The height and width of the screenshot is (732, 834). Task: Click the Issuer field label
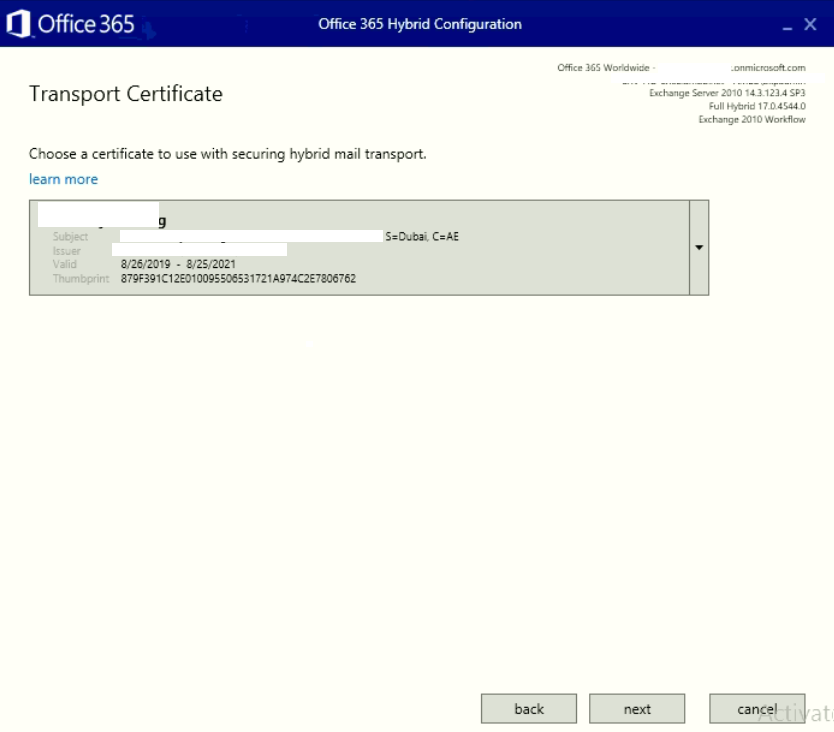tap(66, 251)
